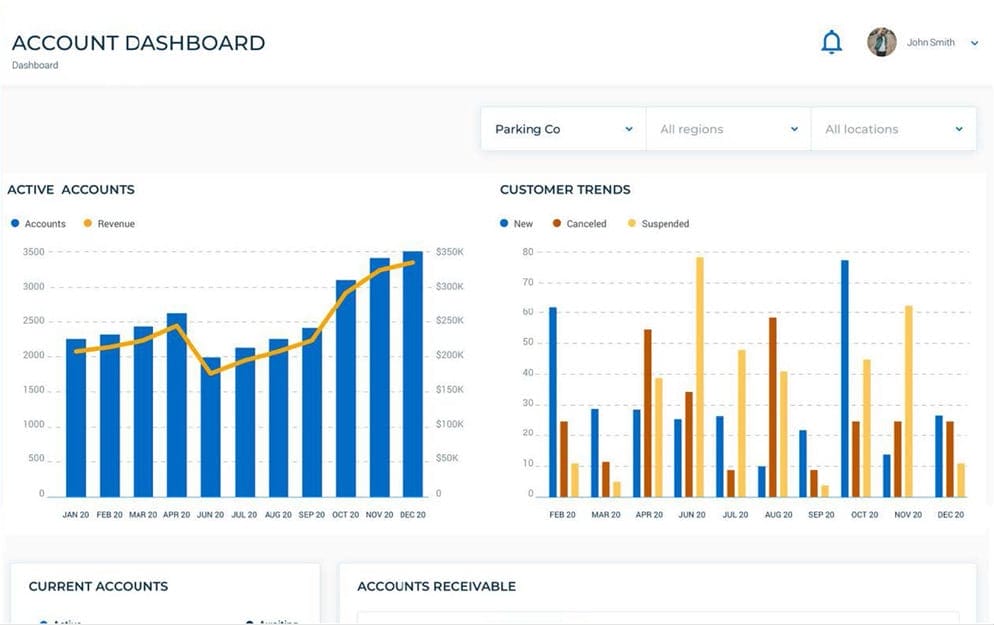Toggle the Canceled legend item
Viewport: 994px width, 625px height.
point(579,224)
